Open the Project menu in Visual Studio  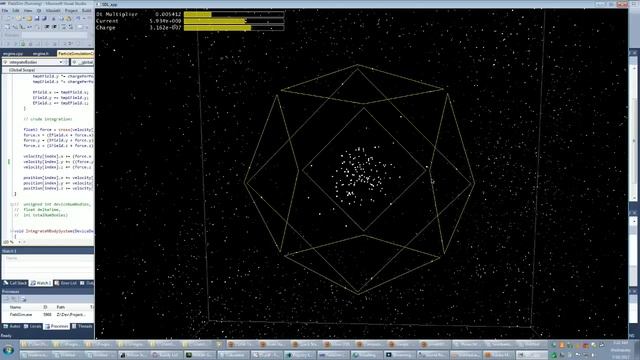tap(71, 11)
